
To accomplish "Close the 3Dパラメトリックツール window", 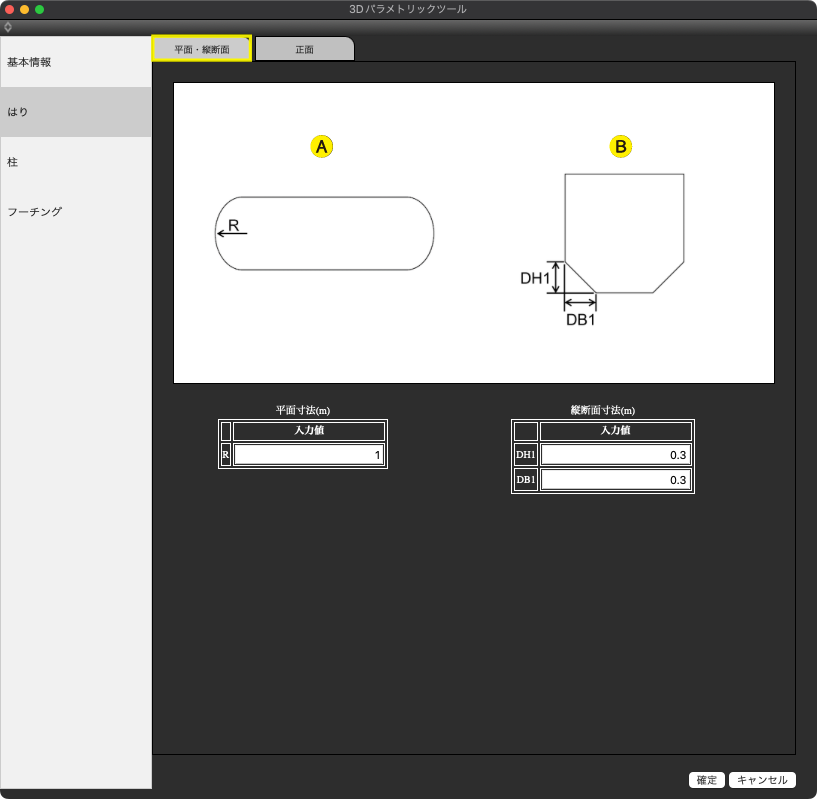I will tap(9, 9).
